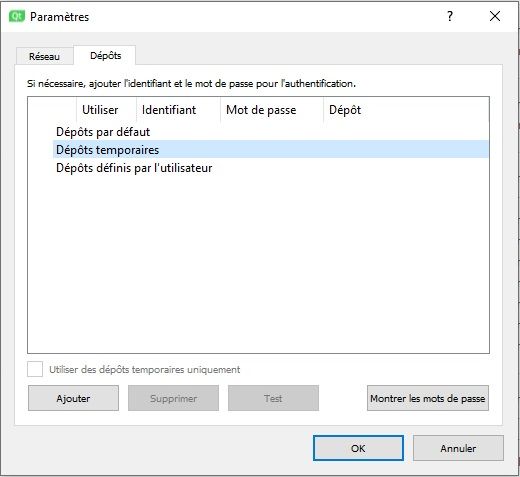520x477 pixels.
Task: Click the Qt logo icon in title bar
Action: [x=17, y=16]
